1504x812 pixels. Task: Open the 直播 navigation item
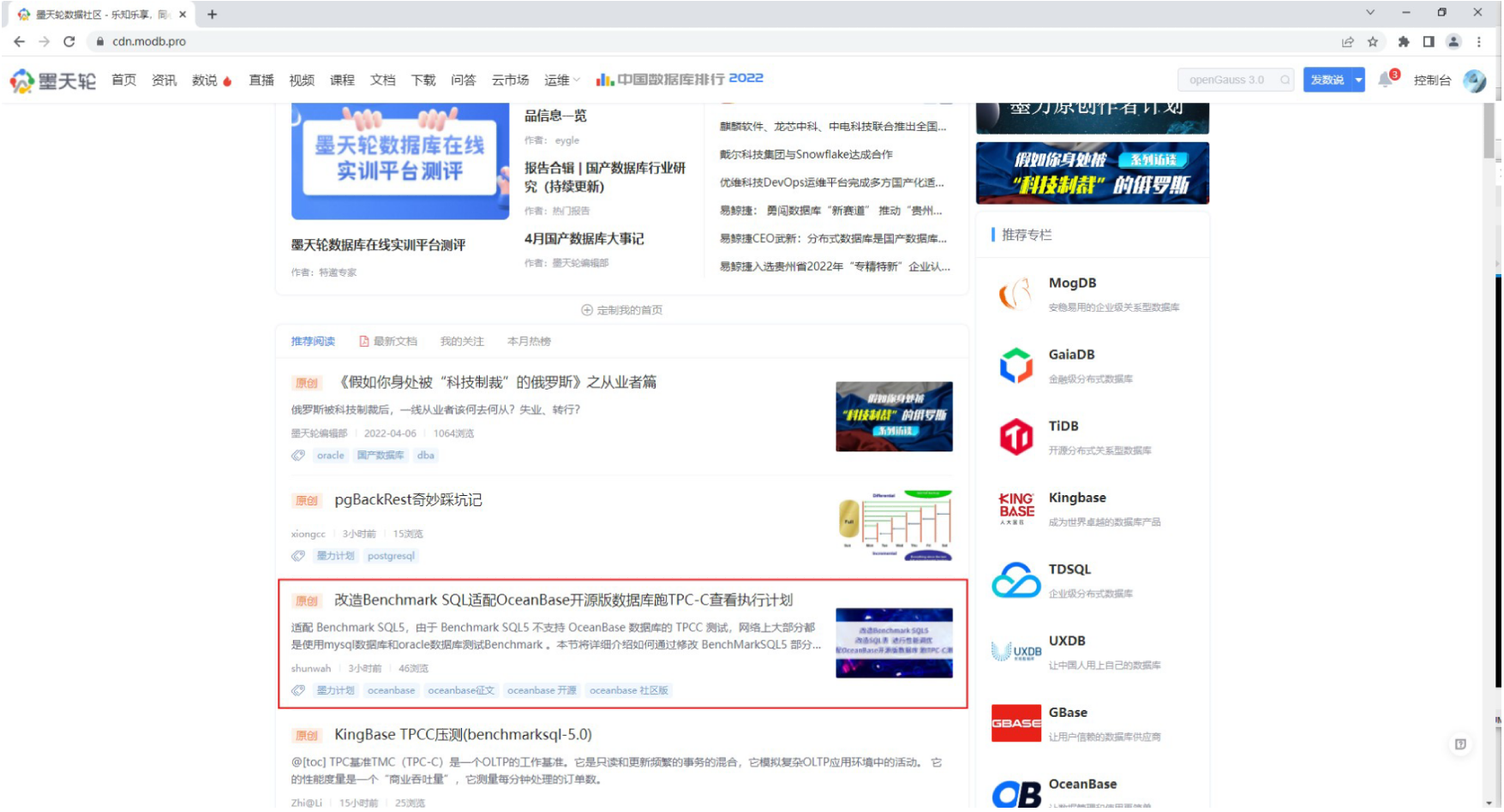[261, 80]
